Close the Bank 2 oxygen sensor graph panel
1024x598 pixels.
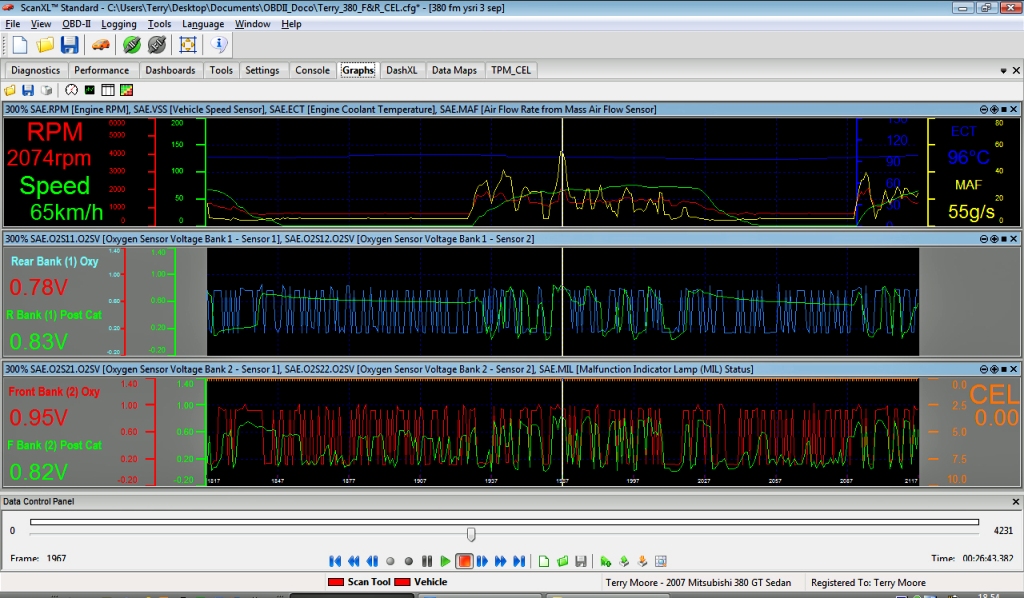[x=1014, y=369]
